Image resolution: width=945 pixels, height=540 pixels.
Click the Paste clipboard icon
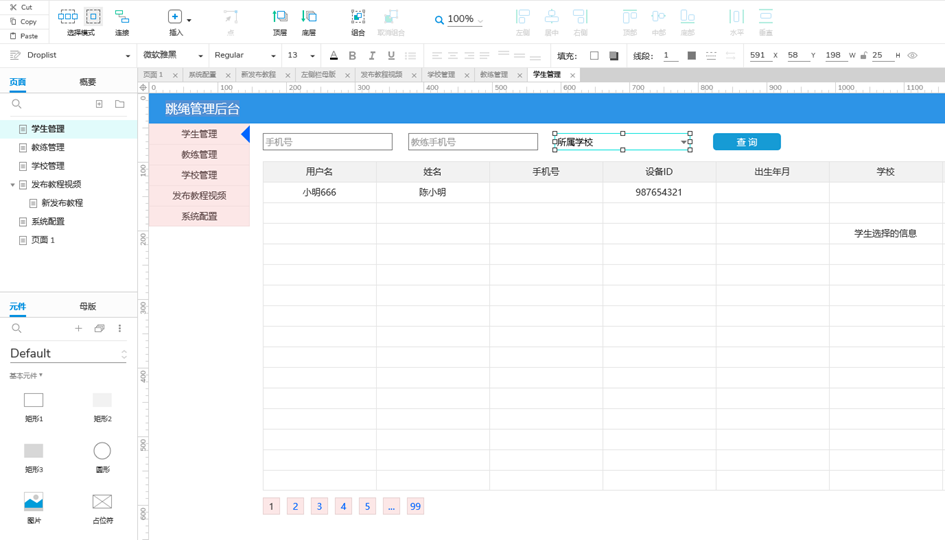click(x=13, y=36)
